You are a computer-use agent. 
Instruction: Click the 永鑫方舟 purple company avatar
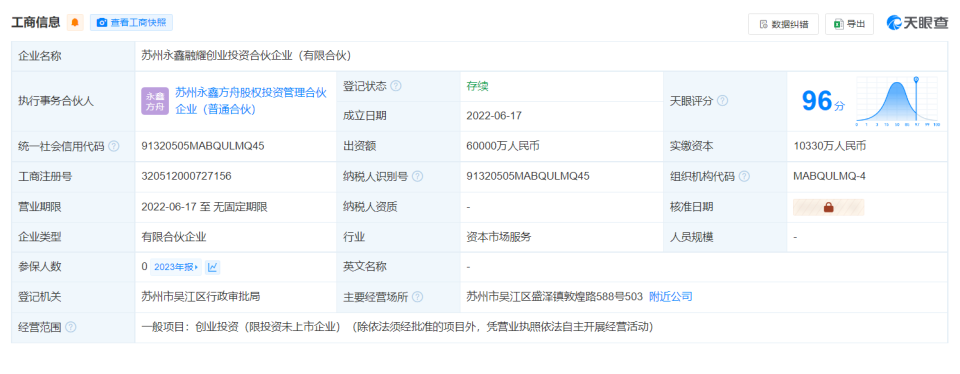pyautogui.click(x=155, y=101)
